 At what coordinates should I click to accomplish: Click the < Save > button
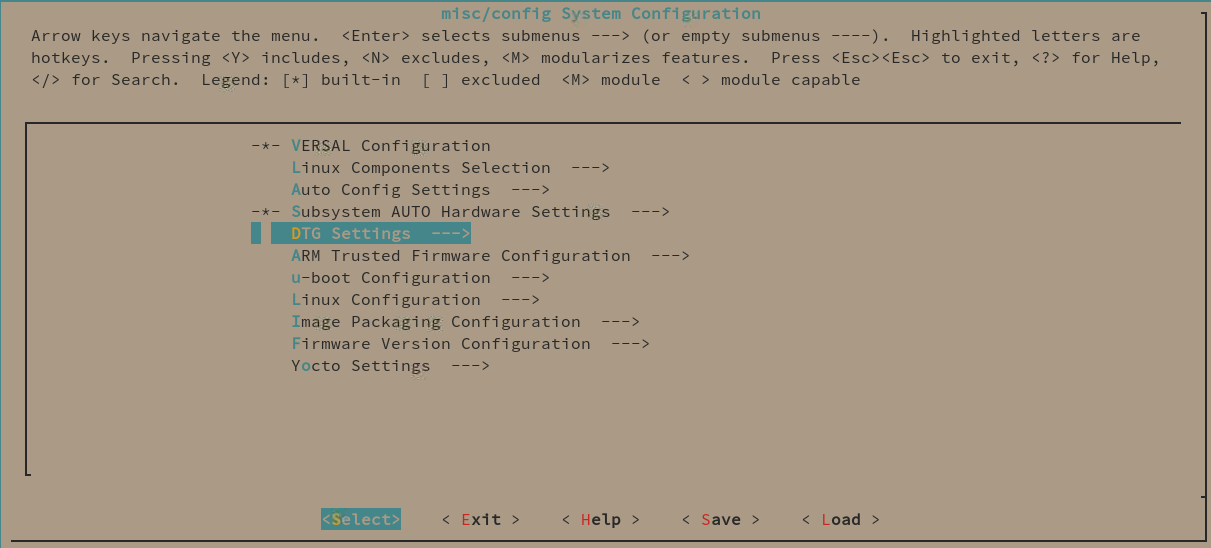pos(721,520)
